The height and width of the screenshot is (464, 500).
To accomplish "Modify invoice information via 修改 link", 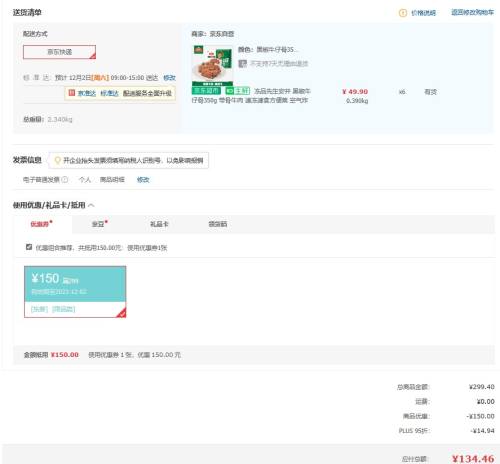I will (143, 180).
